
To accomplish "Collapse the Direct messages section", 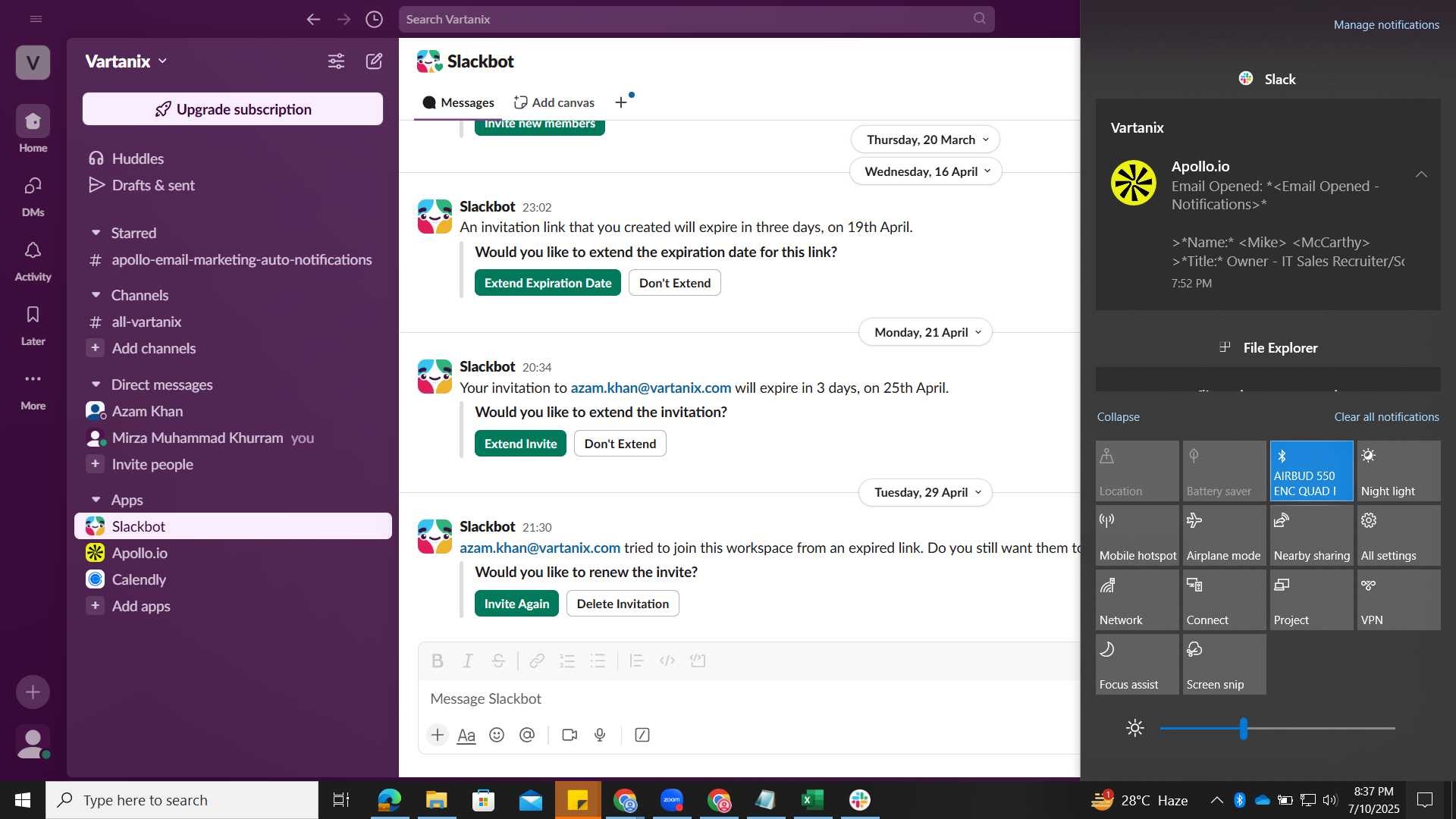I will 96,384.
